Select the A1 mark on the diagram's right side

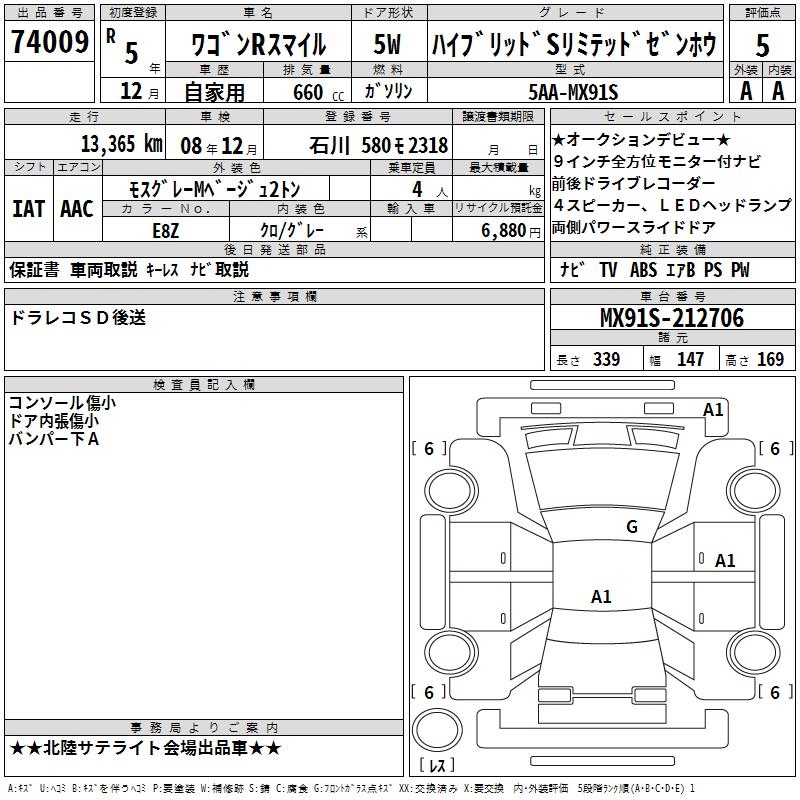[x=725, y=561]
